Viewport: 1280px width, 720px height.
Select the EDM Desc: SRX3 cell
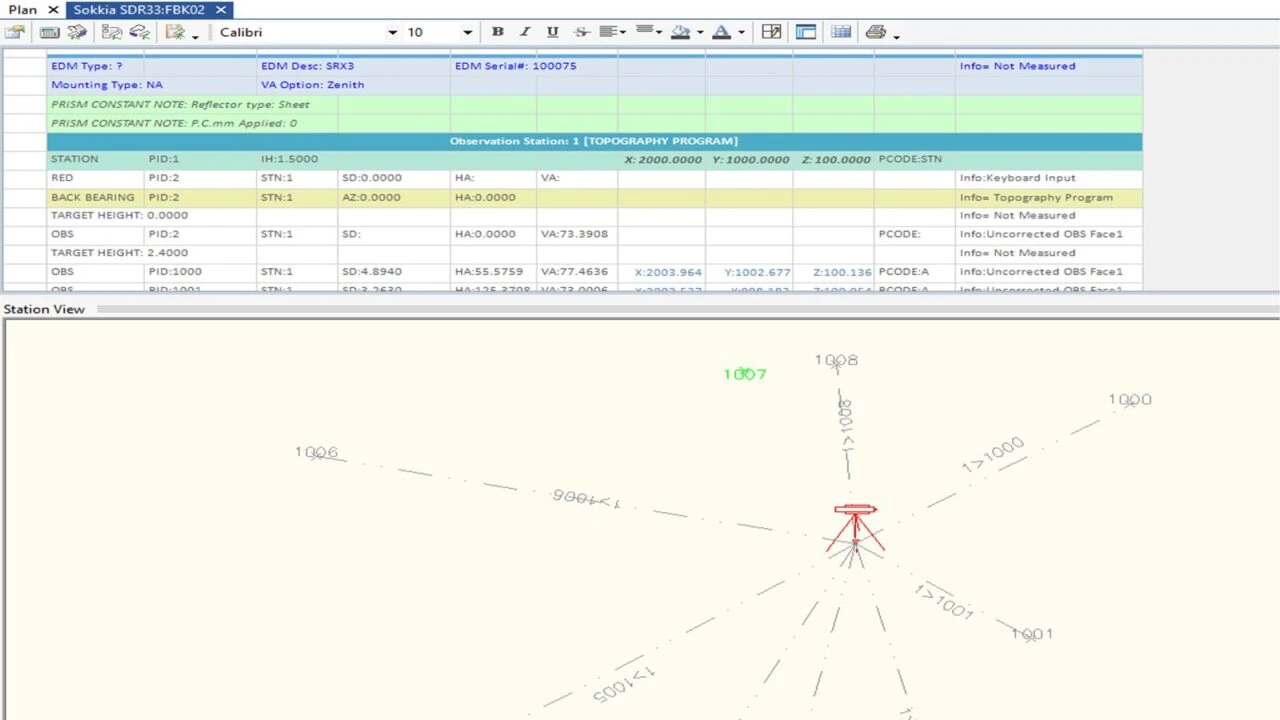[x=297, y=66]
